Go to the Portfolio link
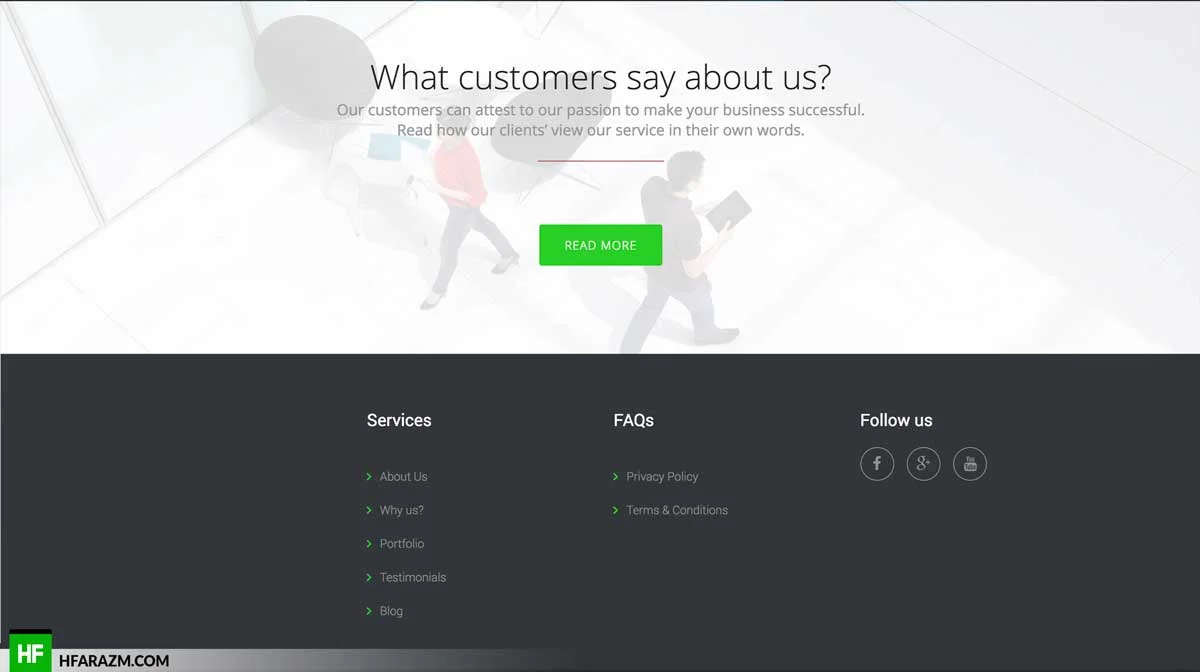 pos(402,544)
